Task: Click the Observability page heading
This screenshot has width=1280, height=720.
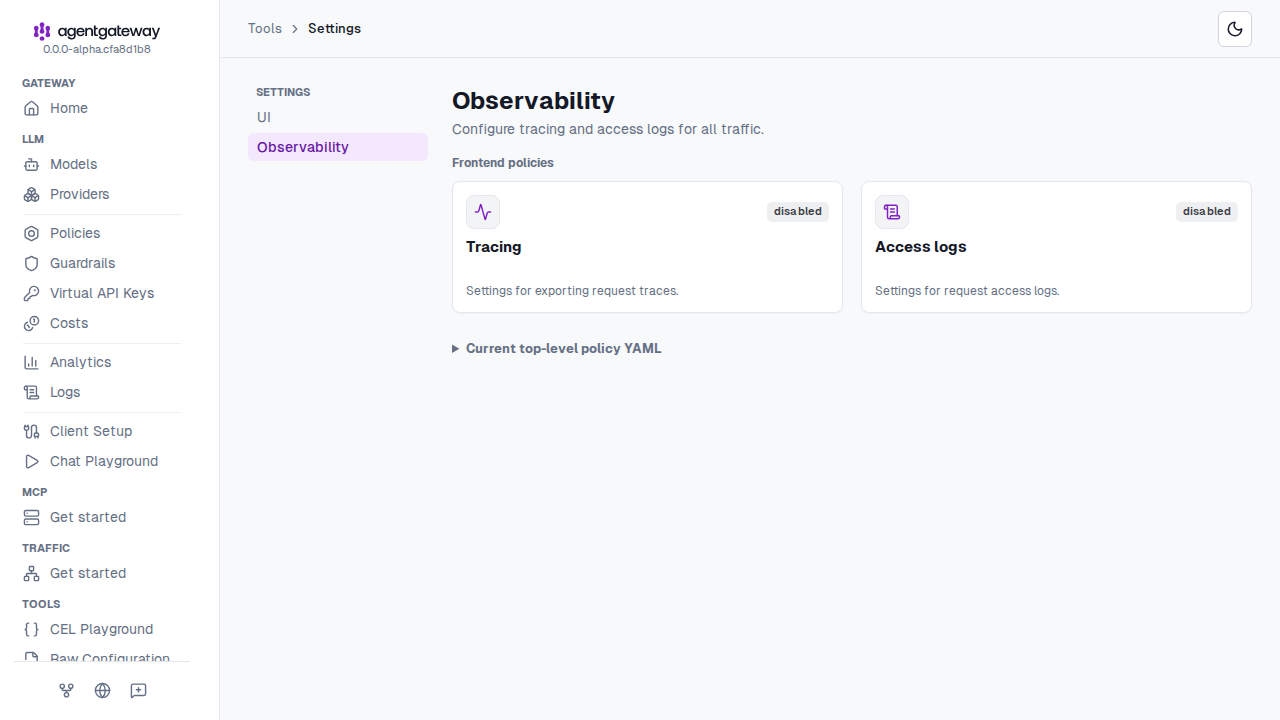Action: coord(533,101)
